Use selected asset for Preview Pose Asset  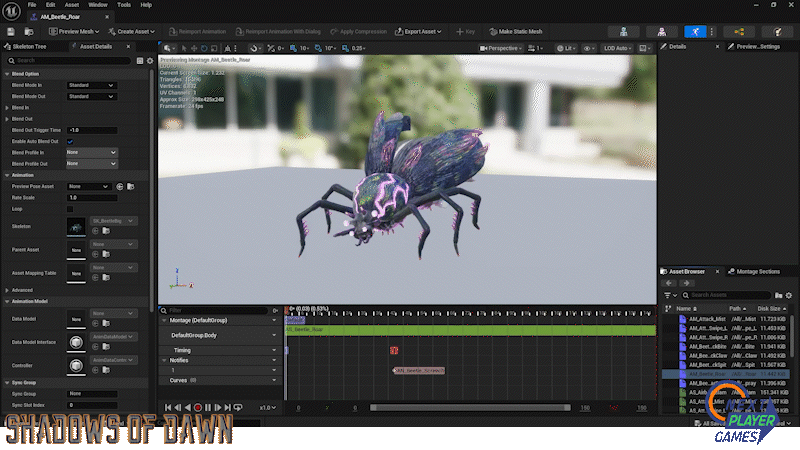120,187
